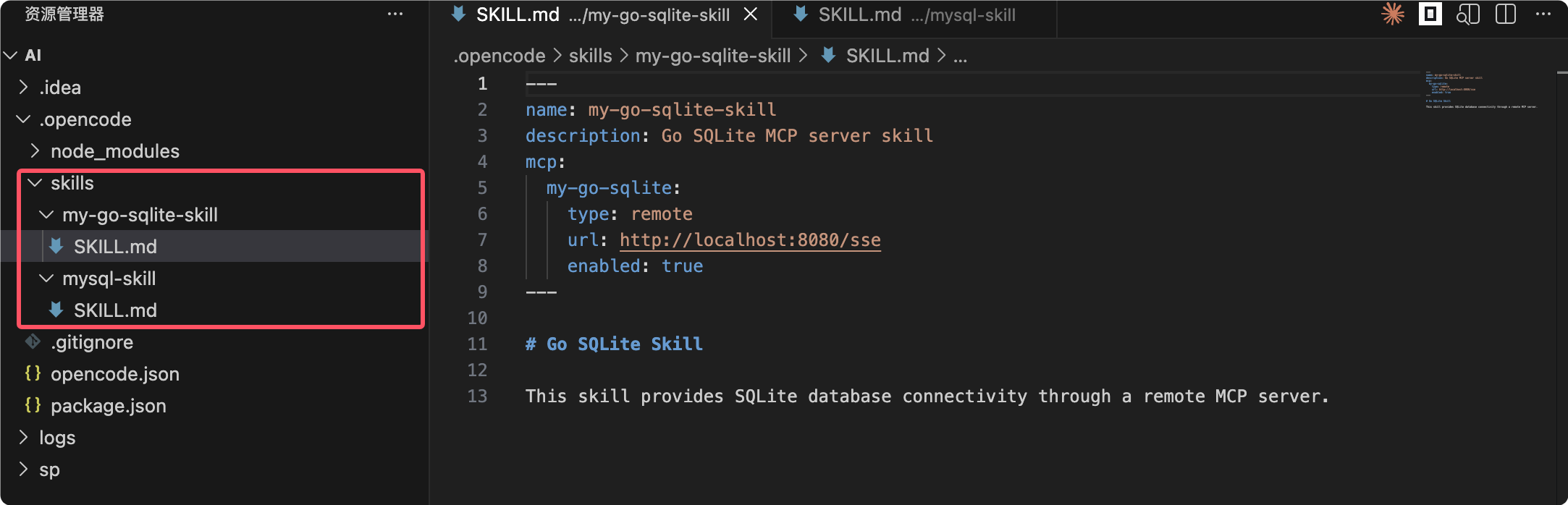
Task: Click line number 1 in the gutter
Action: pos(482,84)
